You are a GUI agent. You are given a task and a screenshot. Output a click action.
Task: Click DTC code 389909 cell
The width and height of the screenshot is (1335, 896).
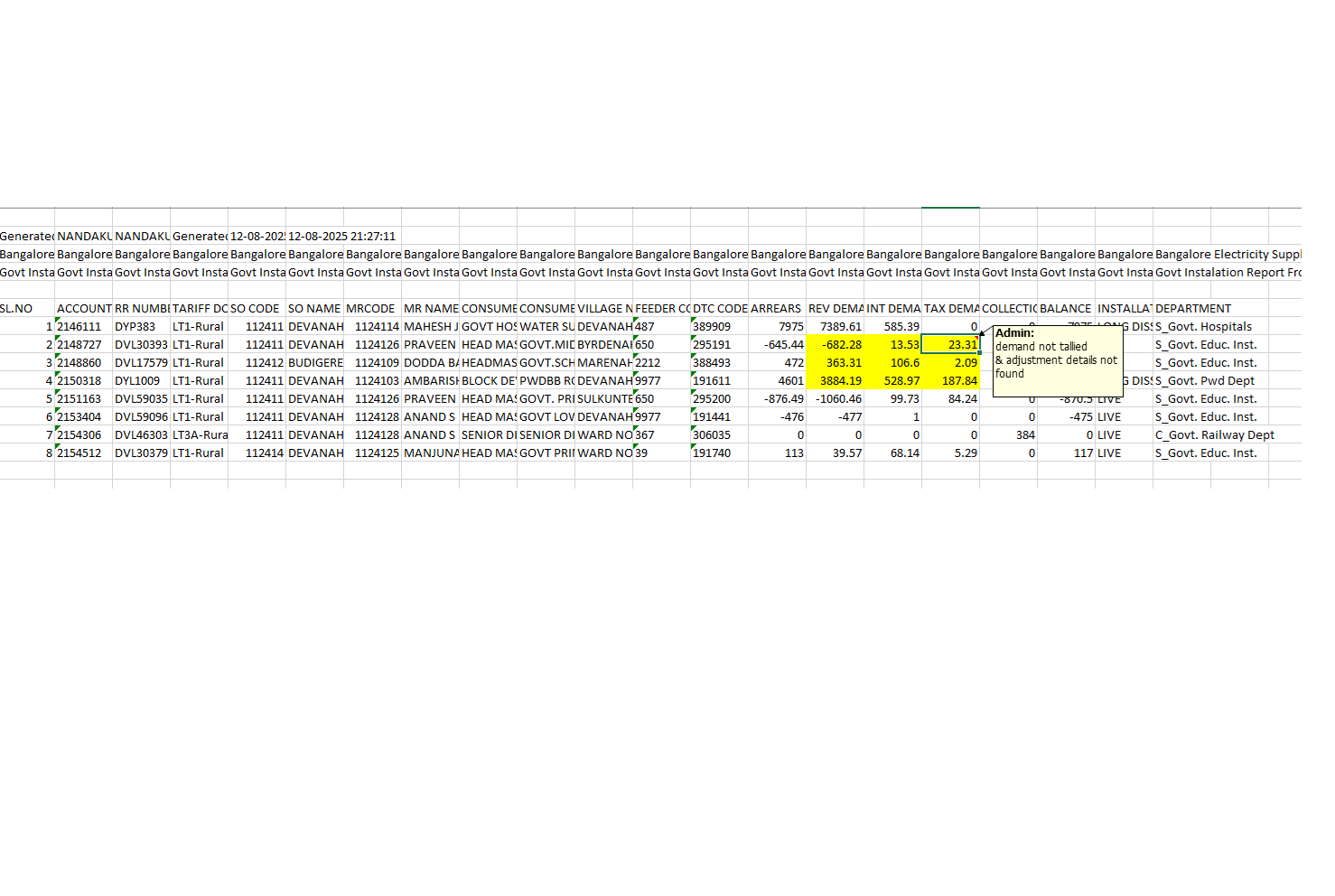tap(719, 326)
